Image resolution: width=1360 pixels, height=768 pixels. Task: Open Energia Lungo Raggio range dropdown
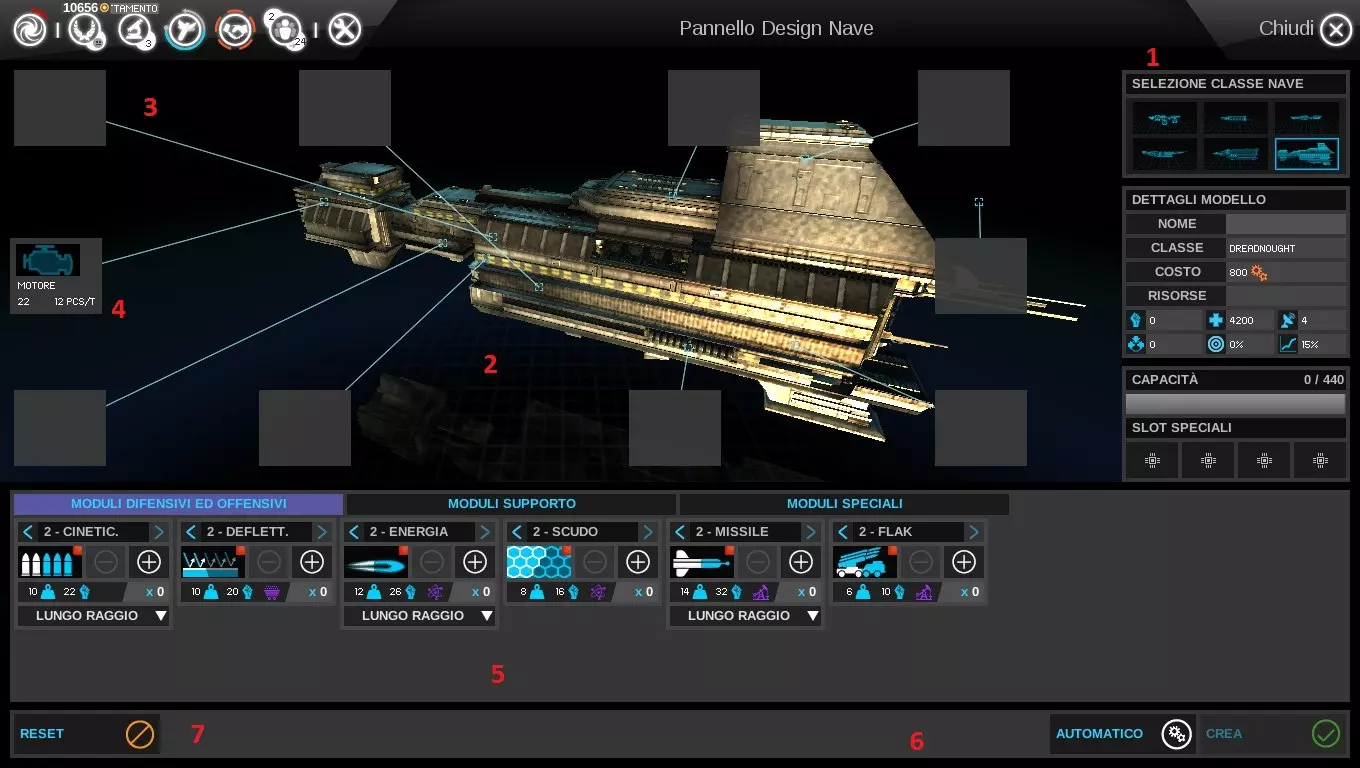419,616
